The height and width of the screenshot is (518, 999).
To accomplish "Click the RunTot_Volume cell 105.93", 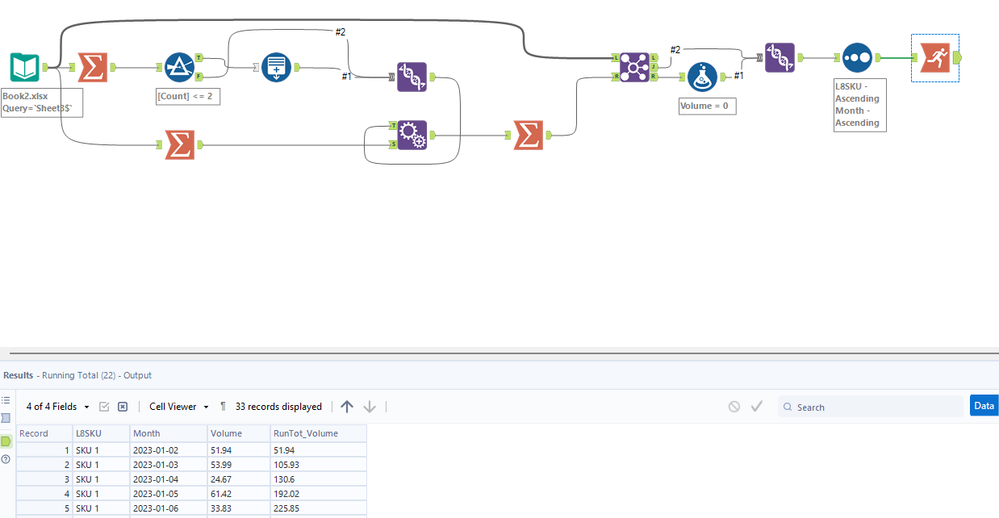I will [x=318, y=464].
